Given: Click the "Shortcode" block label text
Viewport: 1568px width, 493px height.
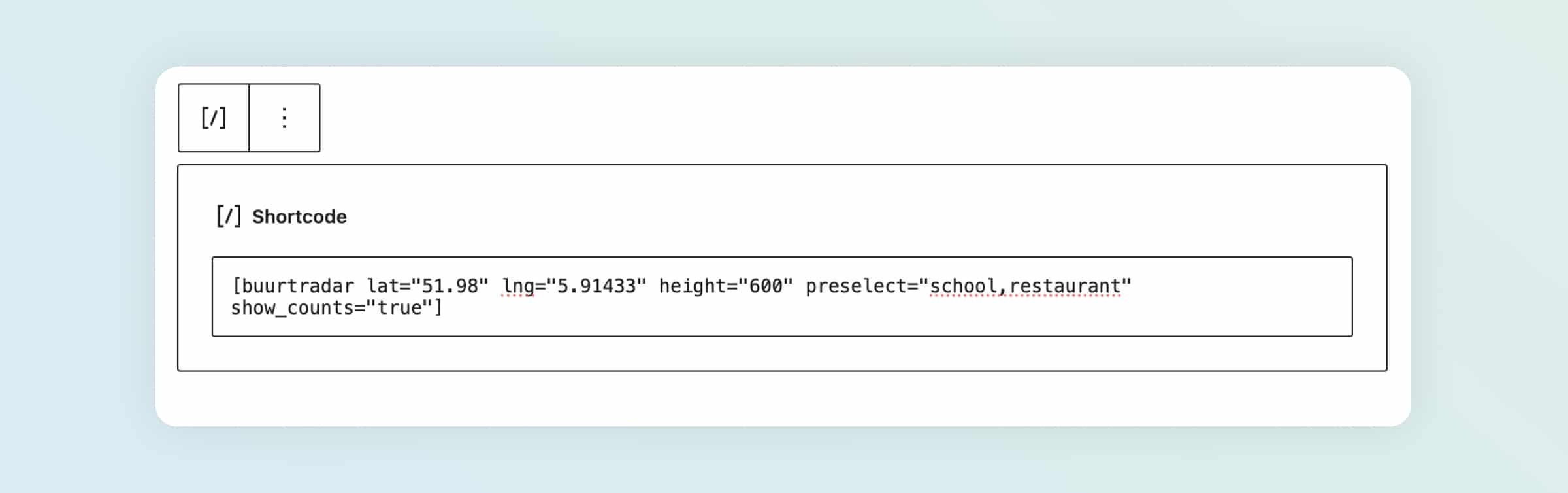Looking at the screenshot, I should click(x=299, y=217).
